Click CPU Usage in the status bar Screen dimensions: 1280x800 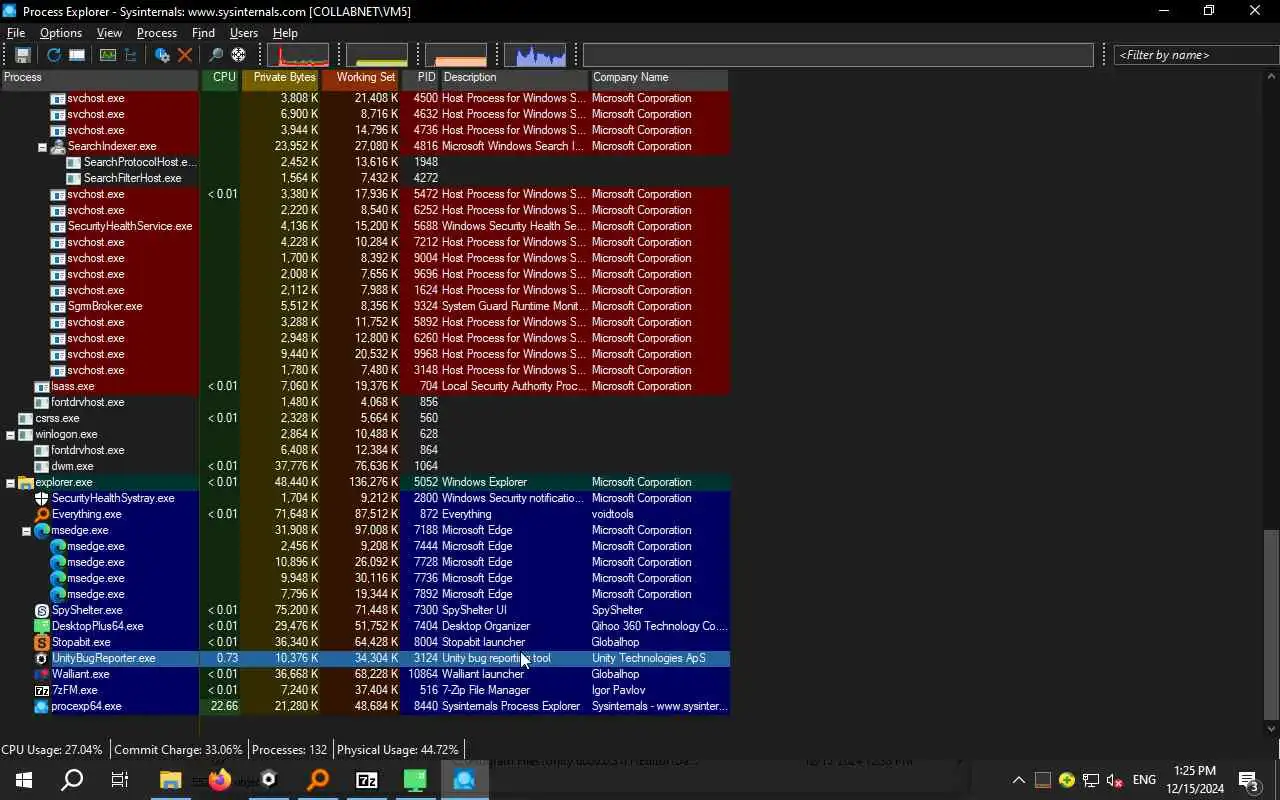52,750
